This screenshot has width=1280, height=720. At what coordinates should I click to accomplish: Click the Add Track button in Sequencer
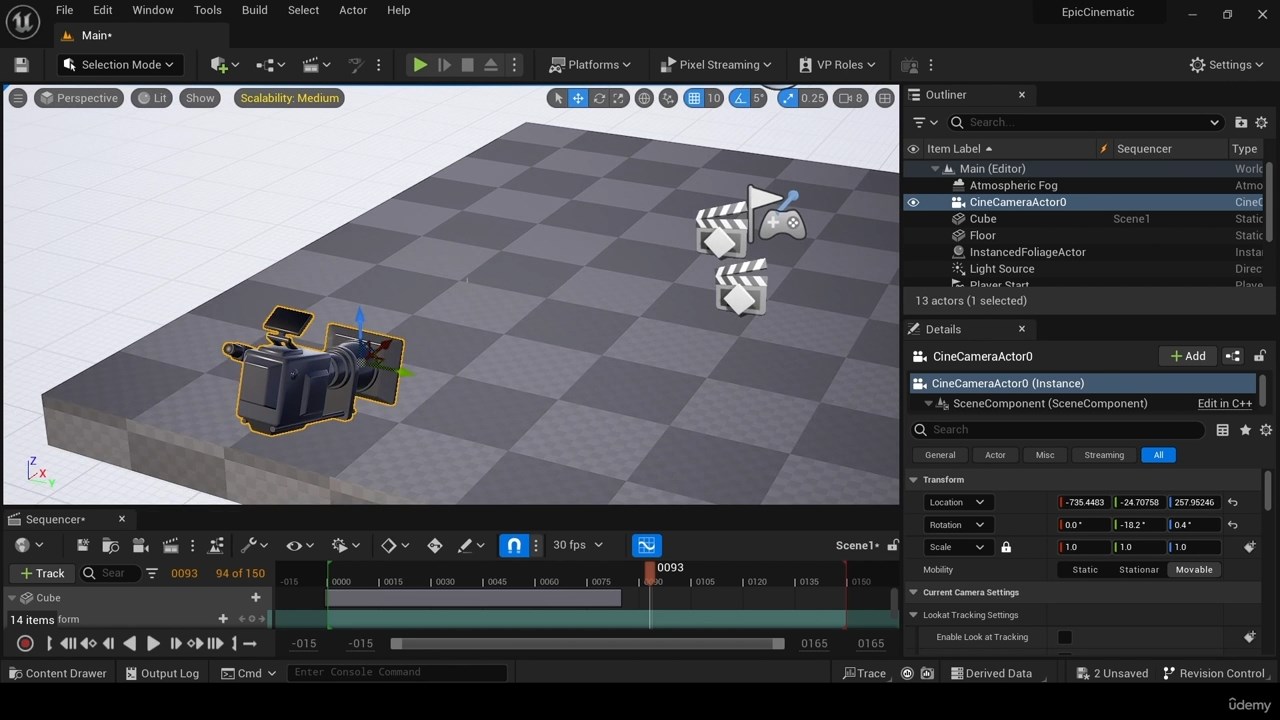coord(42,573)
